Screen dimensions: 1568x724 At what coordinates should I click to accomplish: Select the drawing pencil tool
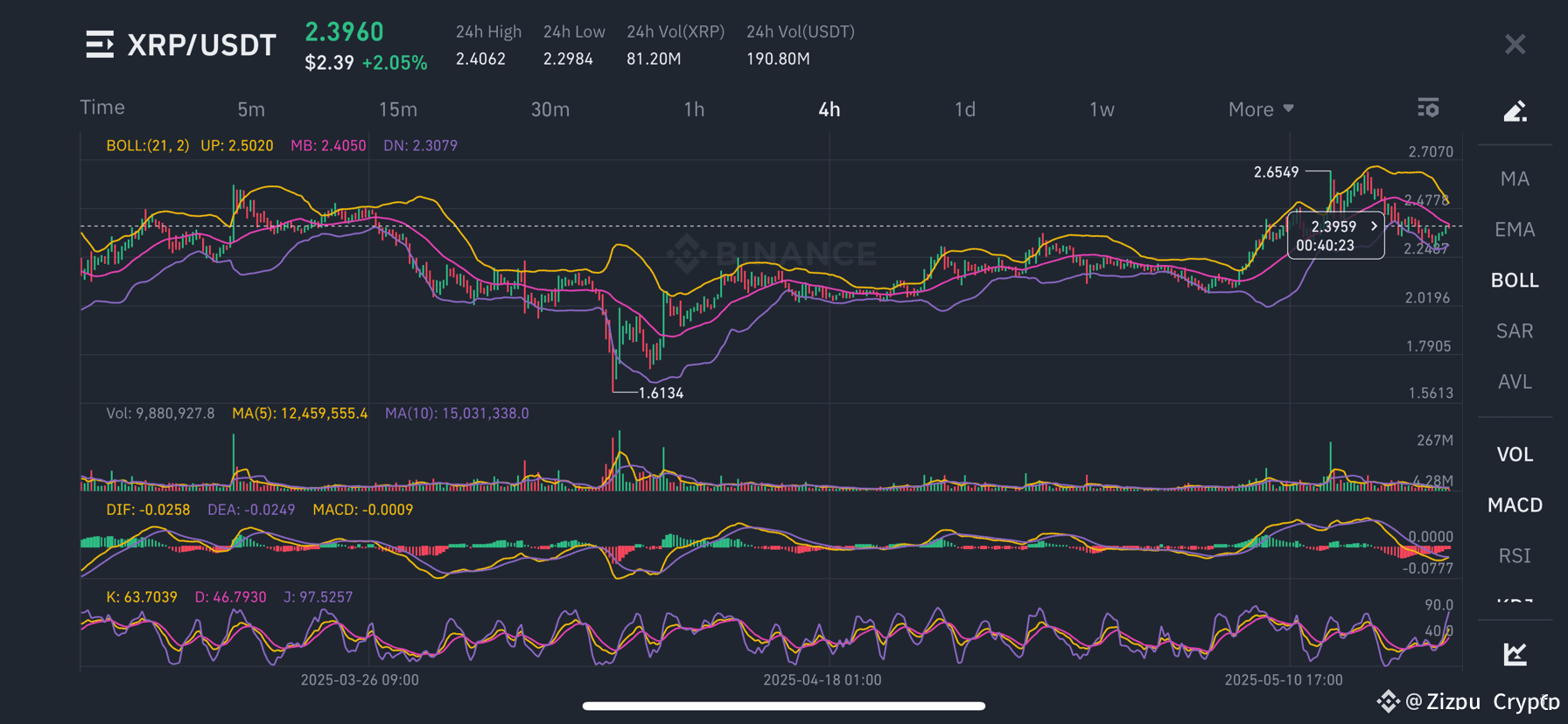tap(1515, 111)
